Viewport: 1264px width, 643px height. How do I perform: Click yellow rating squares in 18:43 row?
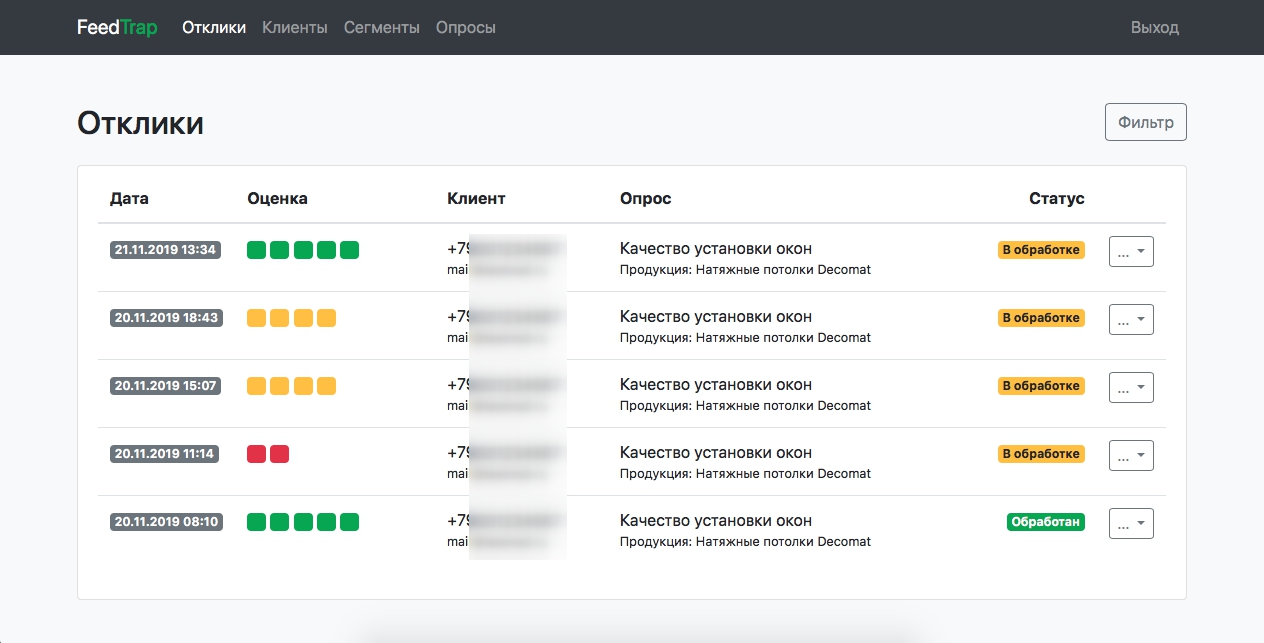click(x=291, y=318)
